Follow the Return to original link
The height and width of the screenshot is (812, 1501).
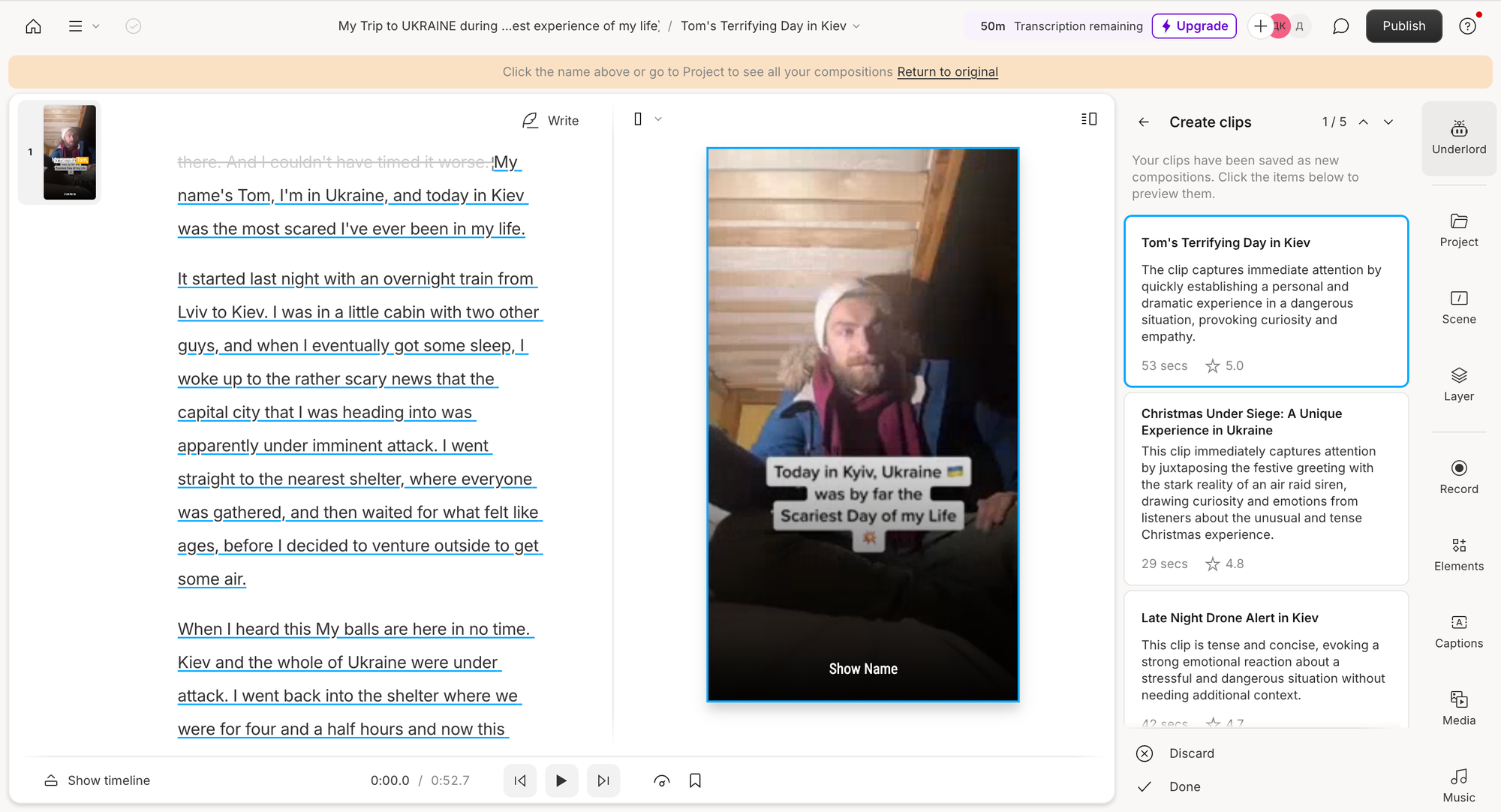947,72
